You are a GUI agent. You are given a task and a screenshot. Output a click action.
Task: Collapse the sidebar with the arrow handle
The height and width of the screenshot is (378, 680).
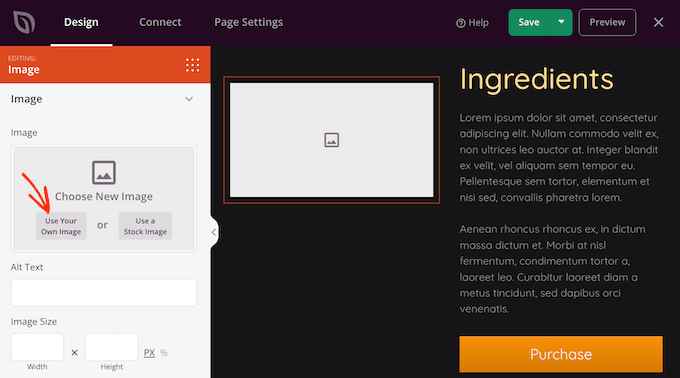tap(214, 232)
